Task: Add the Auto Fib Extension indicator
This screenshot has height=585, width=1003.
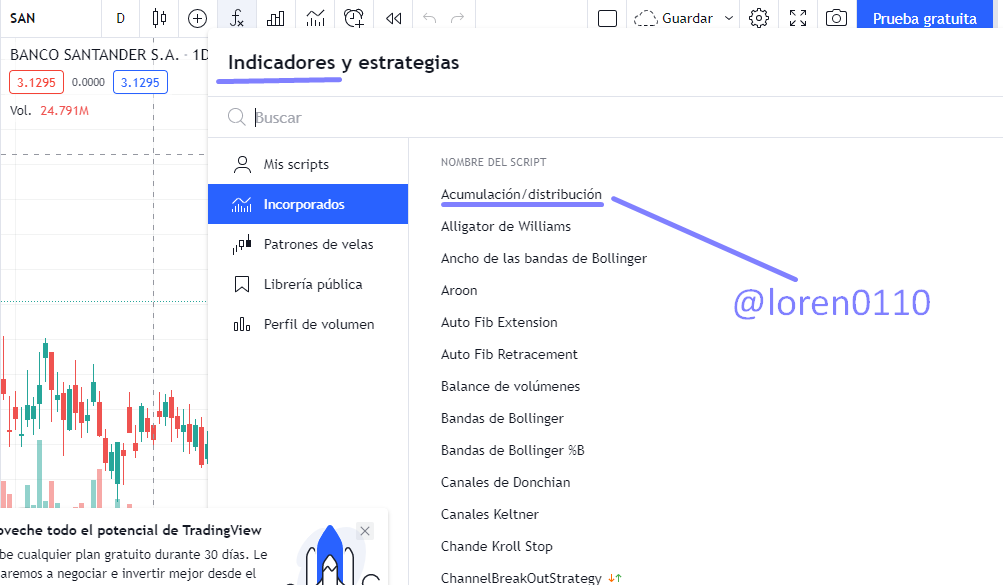Action: tap(499, 322)
